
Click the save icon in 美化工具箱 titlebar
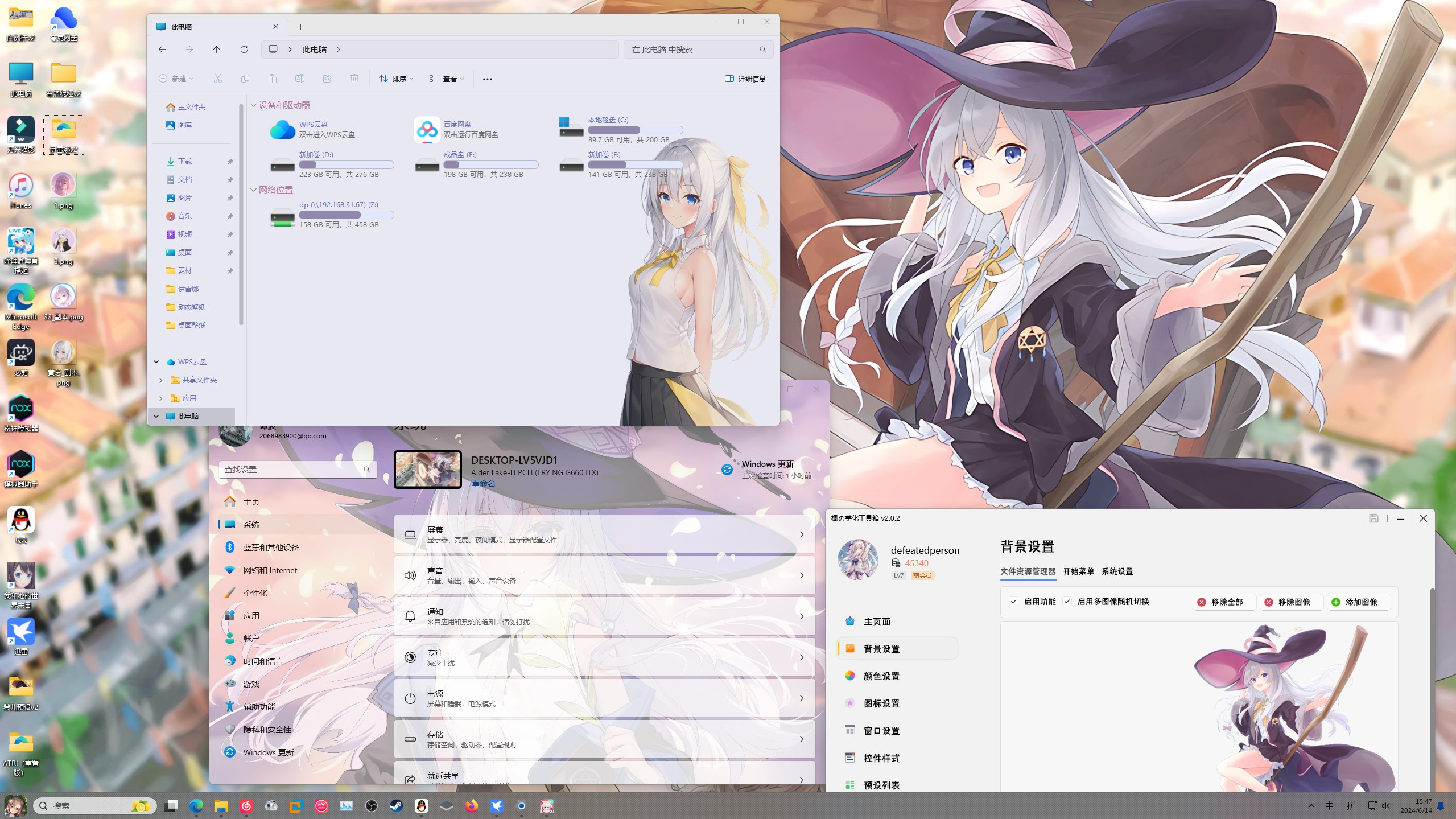pyautogui.click(x=1373, y=518)
